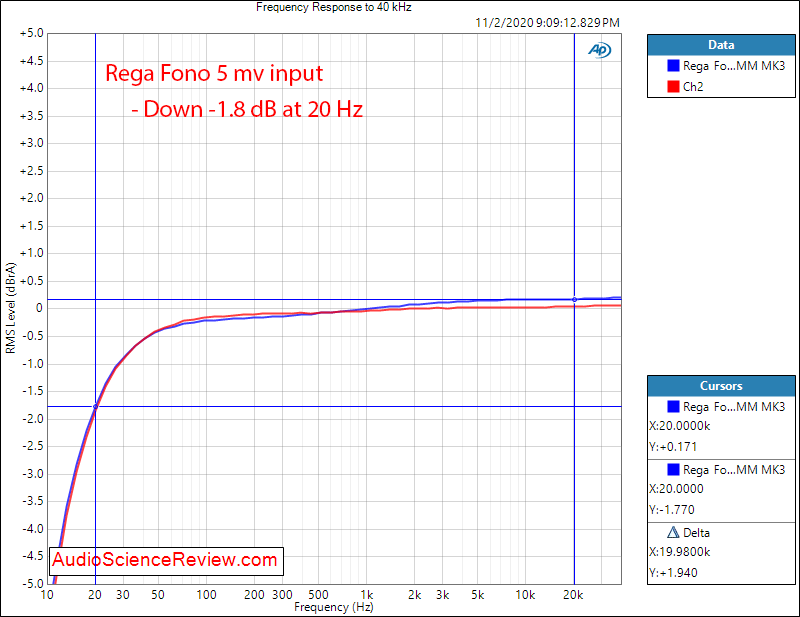Click the cursor value Y:-1.770
800x617 pixels.
coord(672,509)
